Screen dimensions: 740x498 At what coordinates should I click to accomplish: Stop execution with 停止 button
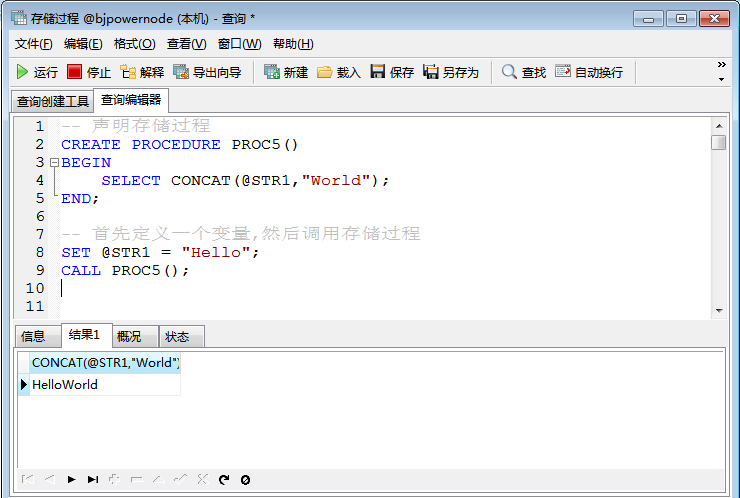pos(89,72)
